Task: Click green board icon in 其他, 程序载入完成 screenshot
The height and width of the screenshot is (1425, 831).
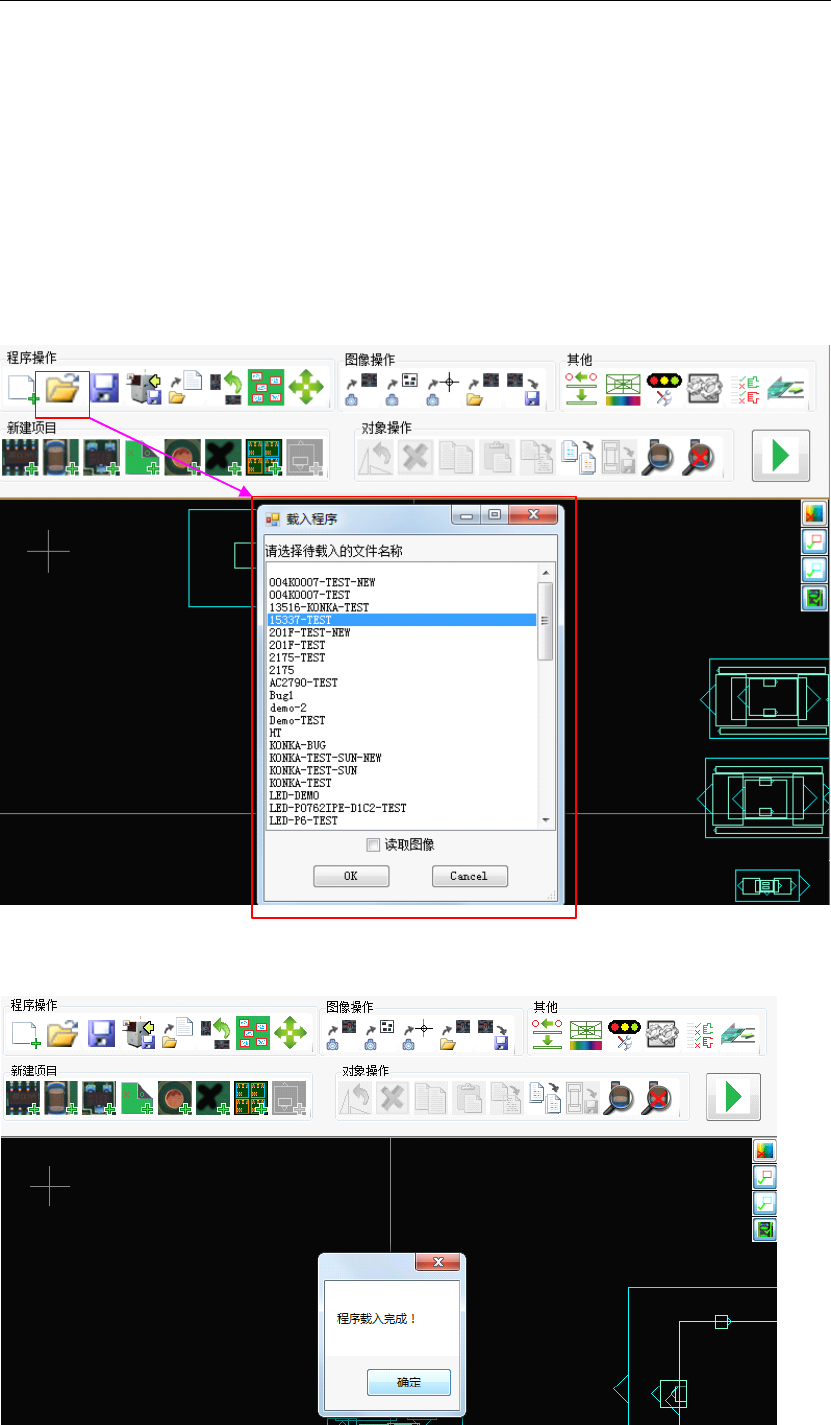Action: 738,1033
